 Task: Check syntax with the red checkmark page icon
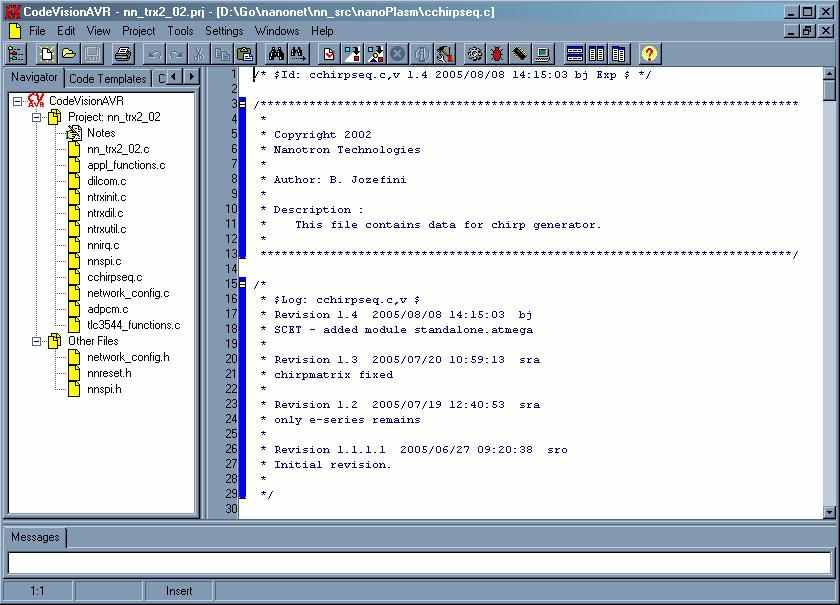[x=329, y=54]
